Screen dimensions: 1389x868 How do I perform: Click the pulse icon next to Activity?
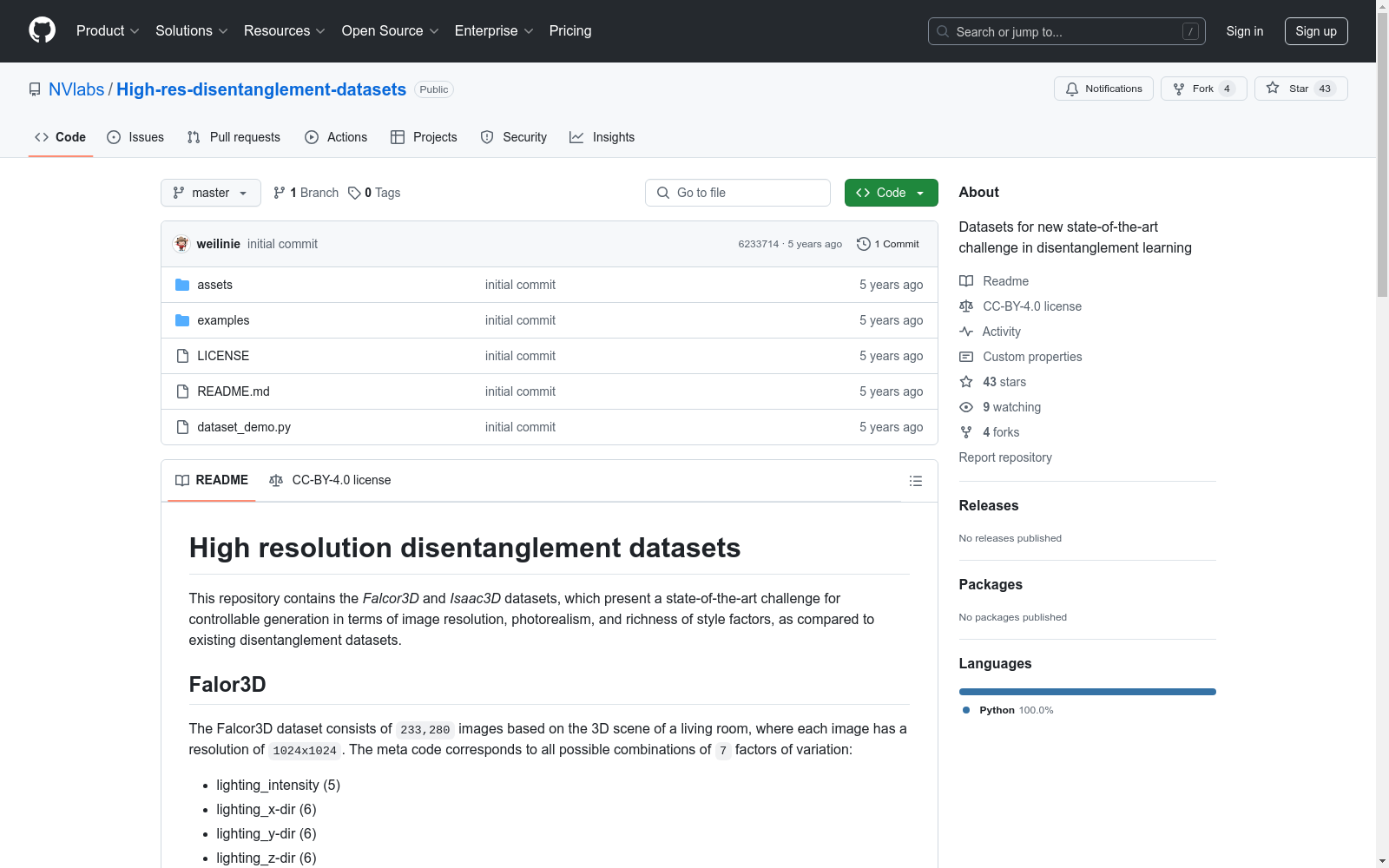point(966,332)
